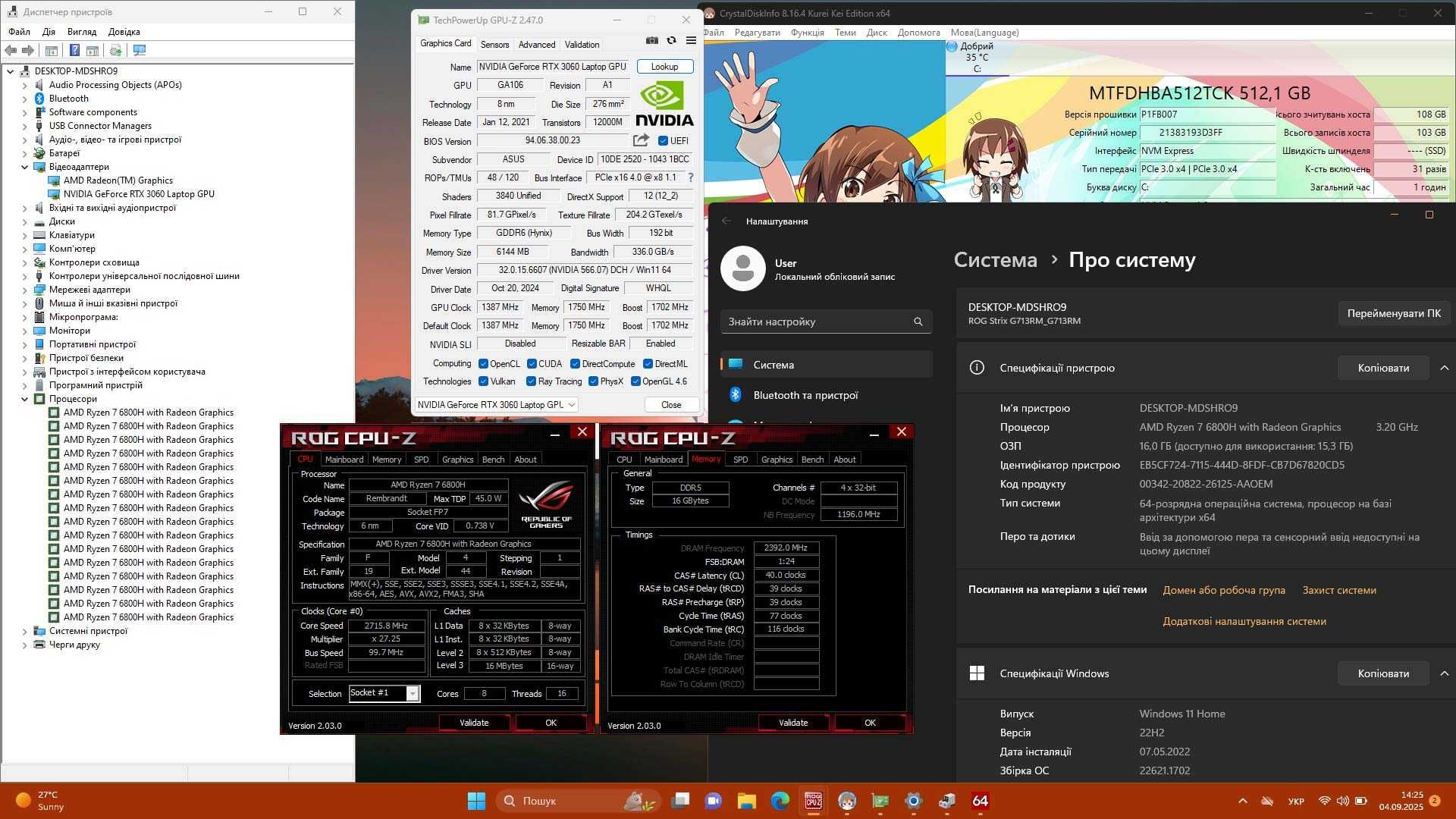Screen dimensions: 1456x819
Task: Select NVIDIA GeForce RTX 3060 Laptop GPU tree item
Action: point(139,194)
